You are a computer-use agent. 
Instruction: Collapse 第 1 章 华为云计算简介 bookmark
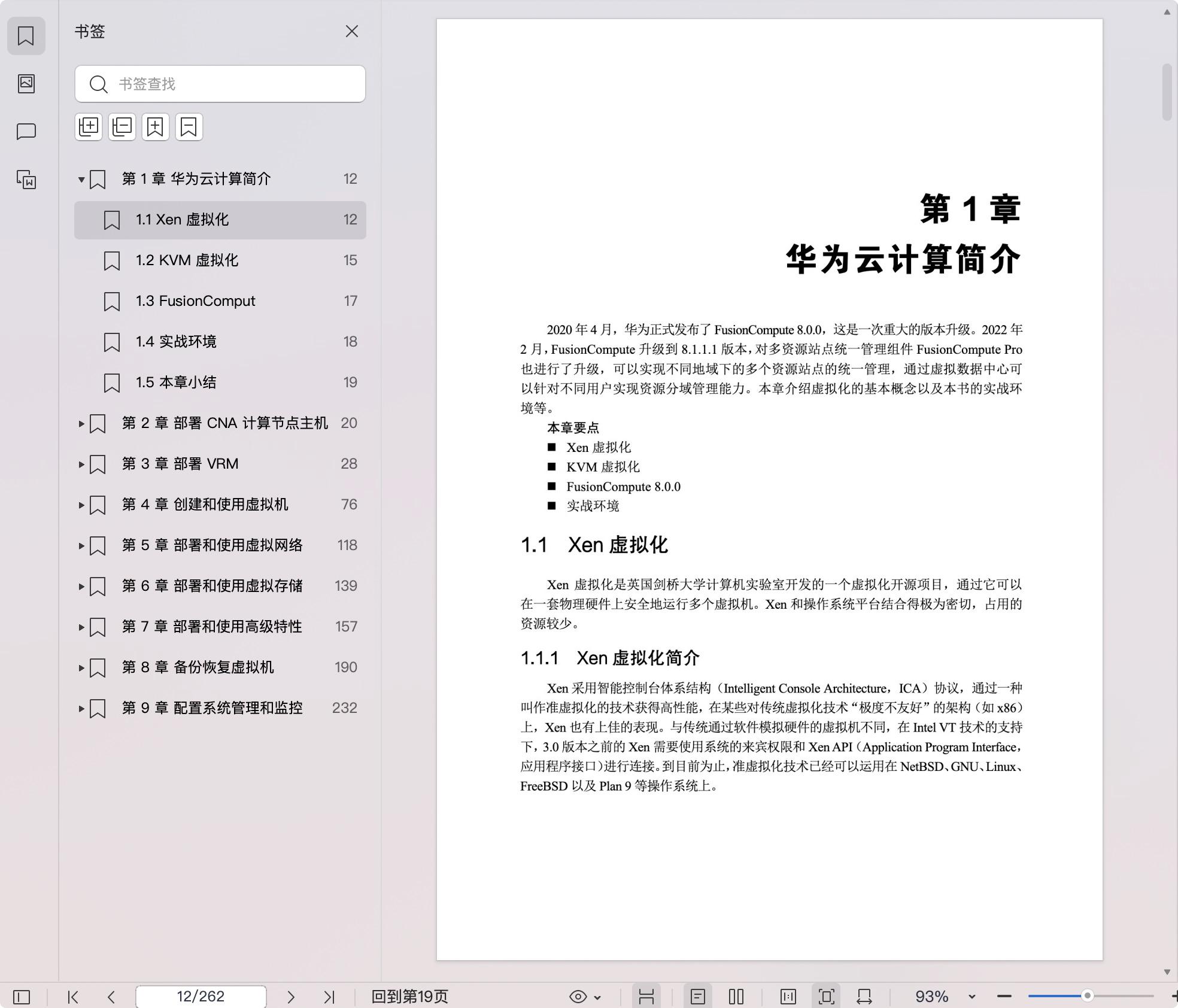[81, 179]
